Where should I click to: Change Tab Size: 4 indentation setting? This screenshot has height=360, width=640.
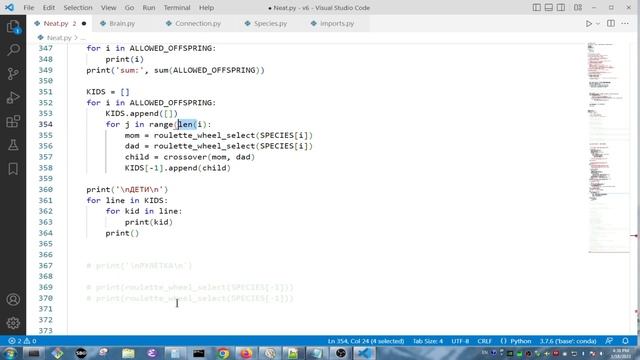tap(427, 341)
